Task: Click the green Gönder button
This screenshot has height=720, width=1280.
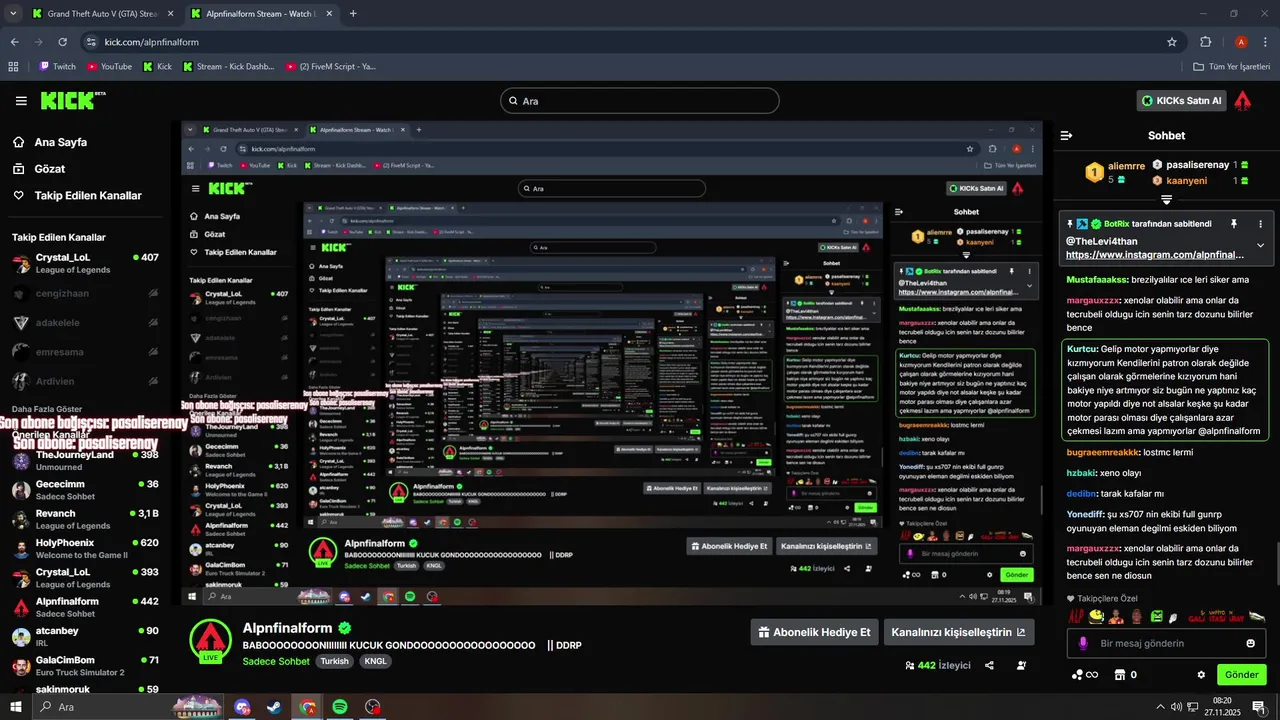Action: coord(1241,675)
